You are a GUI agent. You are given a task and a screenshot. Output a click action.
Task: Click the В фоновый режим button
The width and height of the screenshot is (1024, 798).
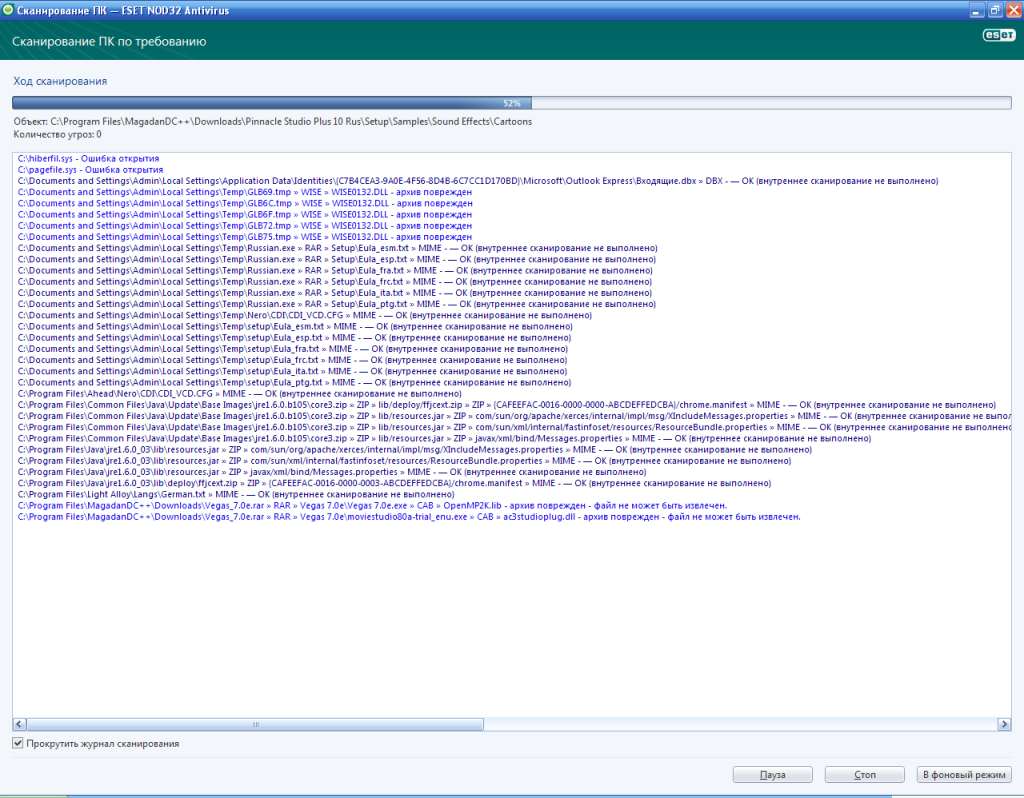coord(964,775)
